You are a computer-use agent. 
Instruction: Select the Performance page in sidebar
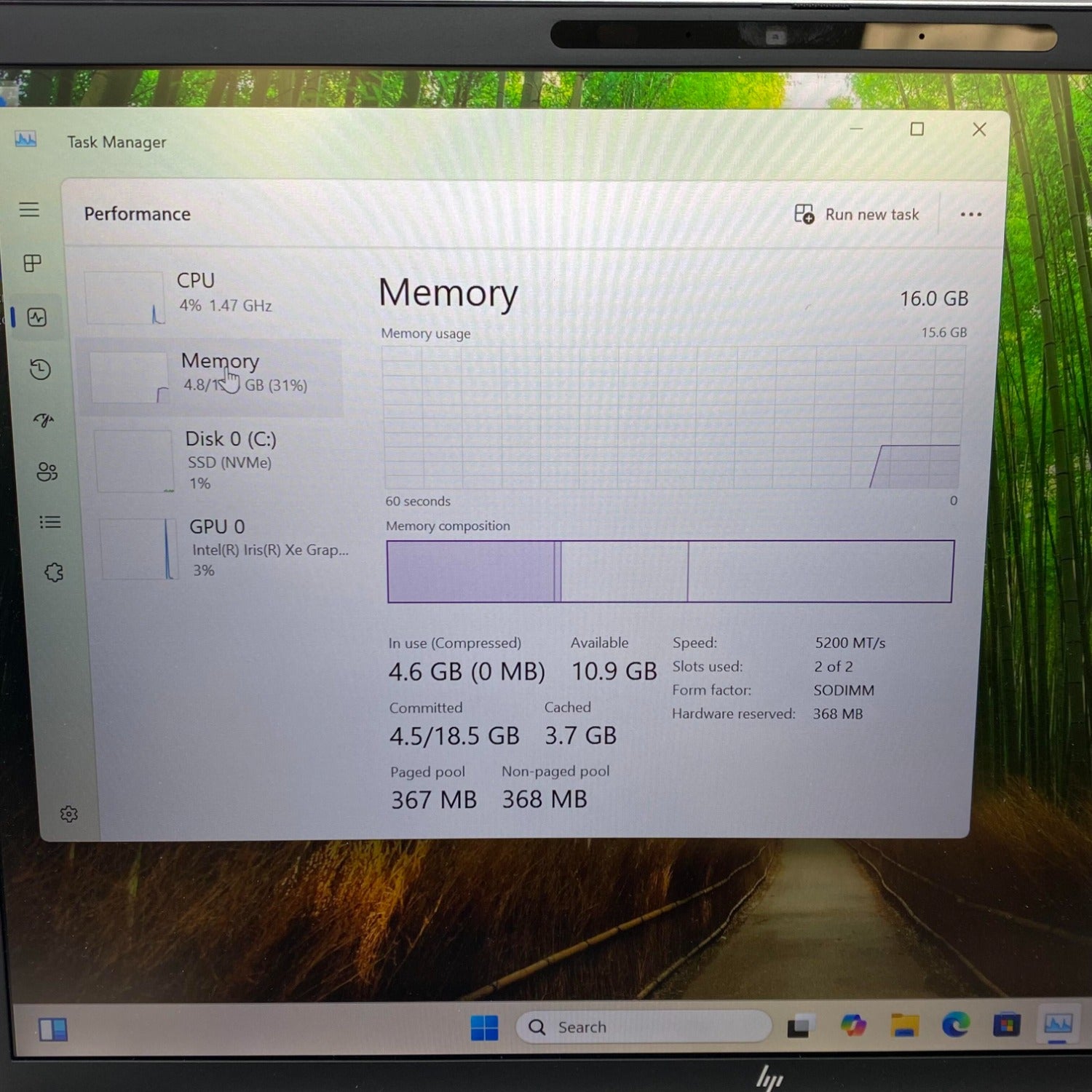(36, 317)
